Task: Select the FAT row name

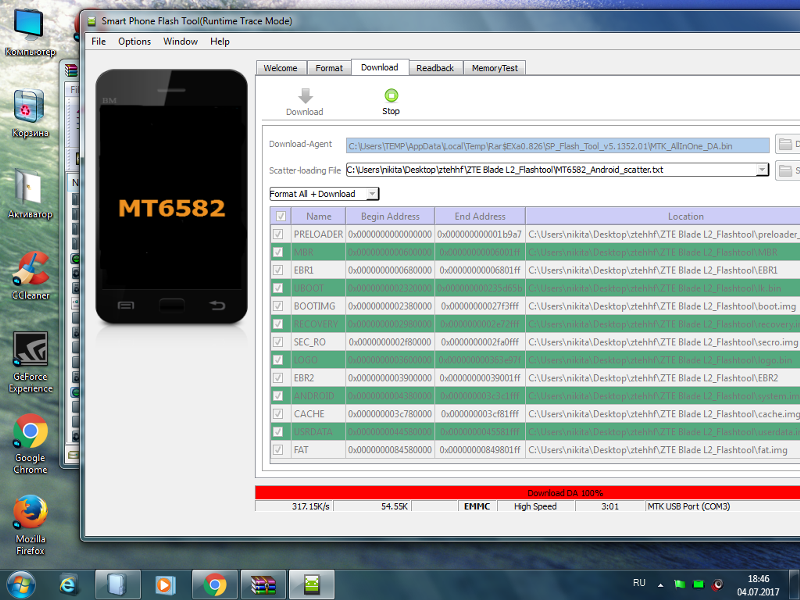Action: click(x=301, y=449)
